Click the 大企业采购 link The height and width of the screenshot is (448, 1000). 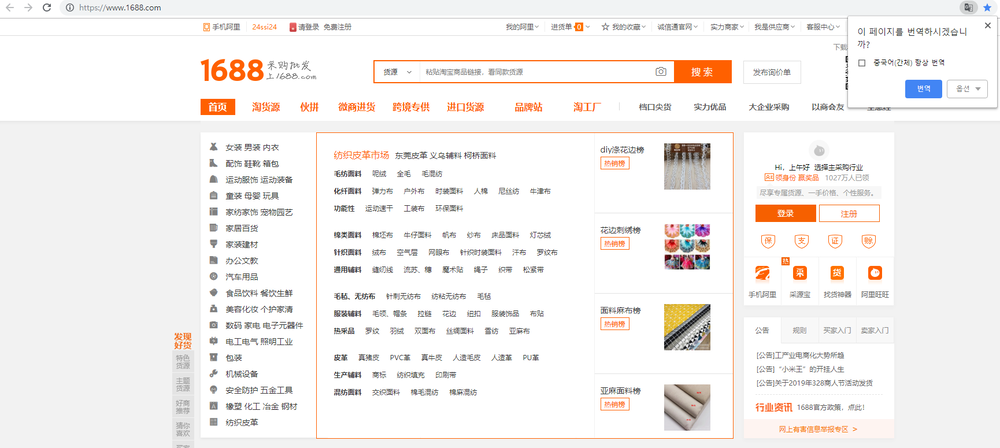(x=768, y=107)
